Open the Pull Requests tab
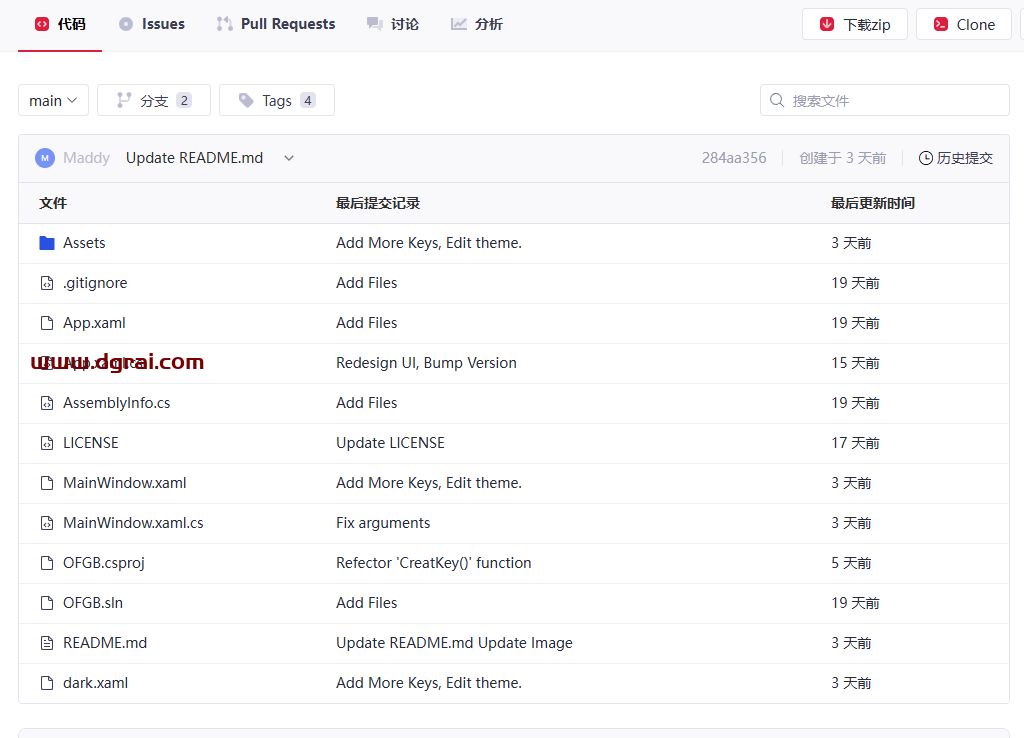1024x738 pixels. point(276,25)
